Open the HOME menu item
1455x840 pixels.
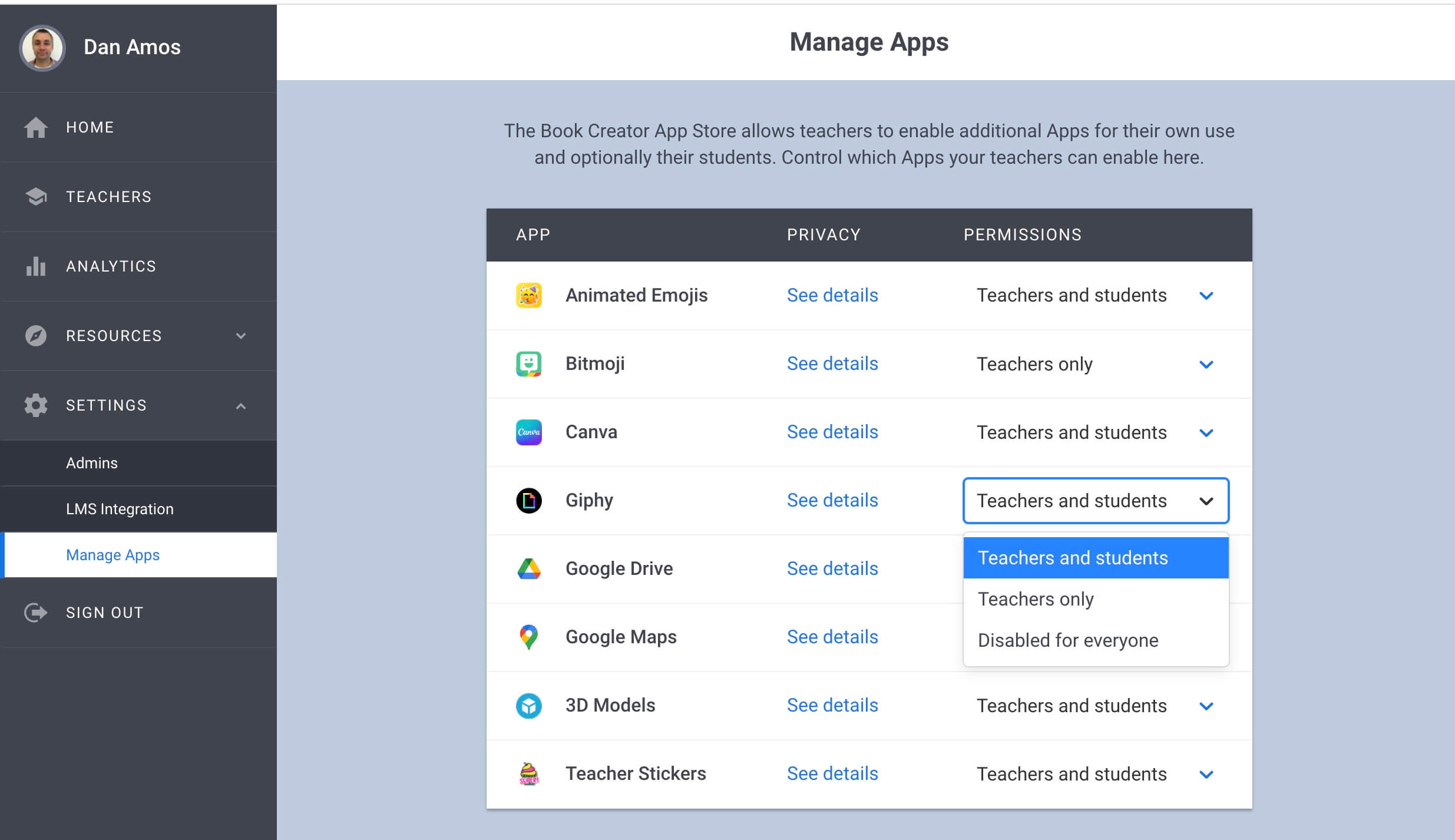tap(138, 127)
